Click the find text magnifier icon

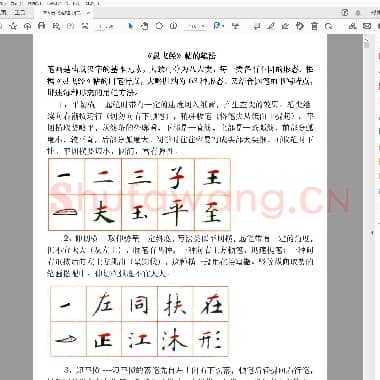tap(56, 26)
